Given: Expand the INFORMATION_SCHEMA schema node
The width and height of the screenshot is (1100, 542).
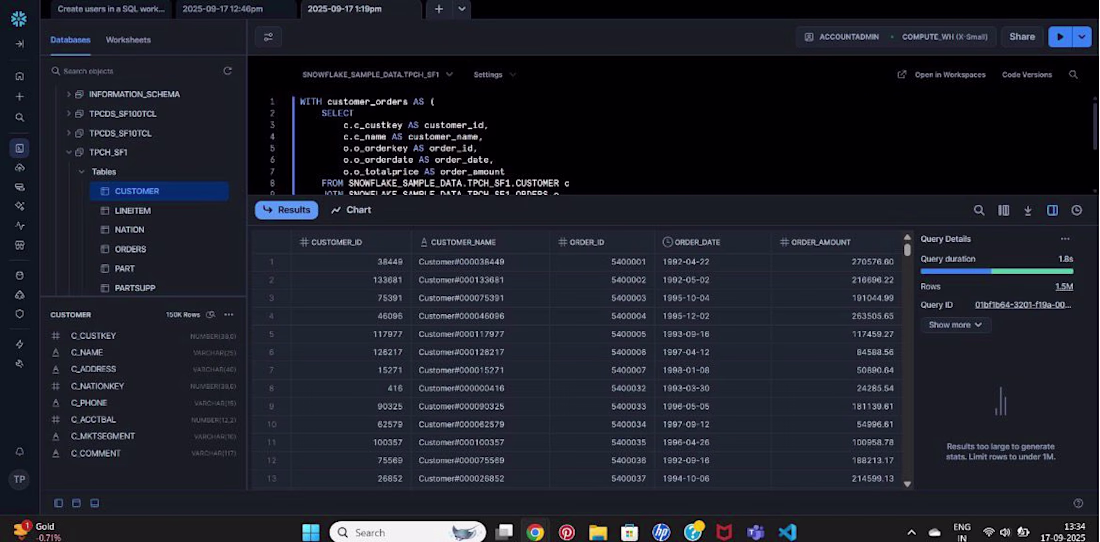Looking at the screenshot, I should click(69, 94).
